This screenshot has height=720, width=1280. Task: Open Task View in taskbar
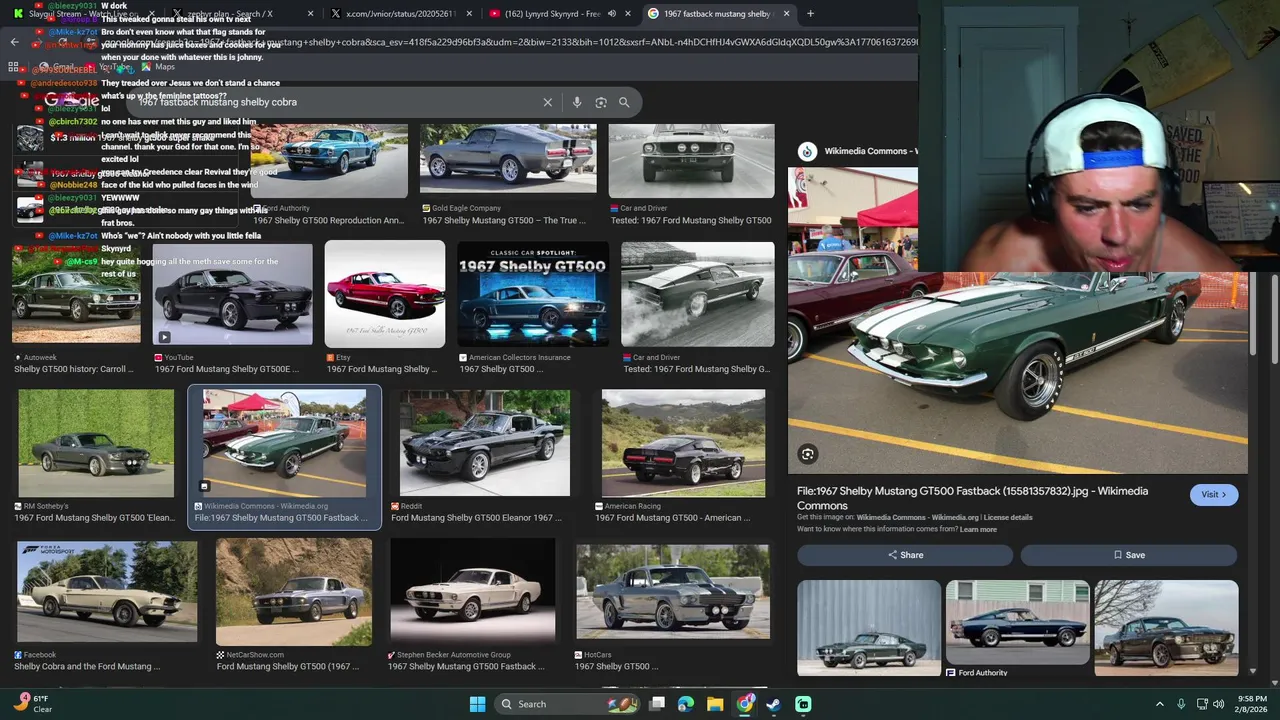click(x=657, y=704)
